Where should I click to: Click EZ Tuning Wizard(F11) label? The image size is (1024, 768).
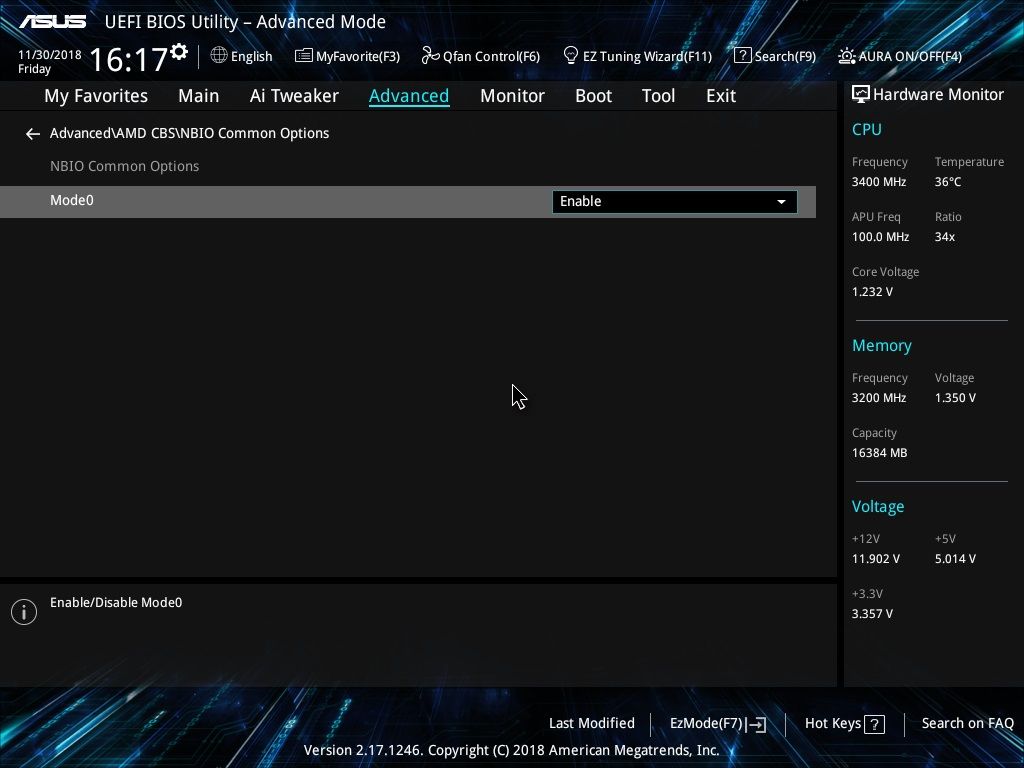(x=647, y=57)
